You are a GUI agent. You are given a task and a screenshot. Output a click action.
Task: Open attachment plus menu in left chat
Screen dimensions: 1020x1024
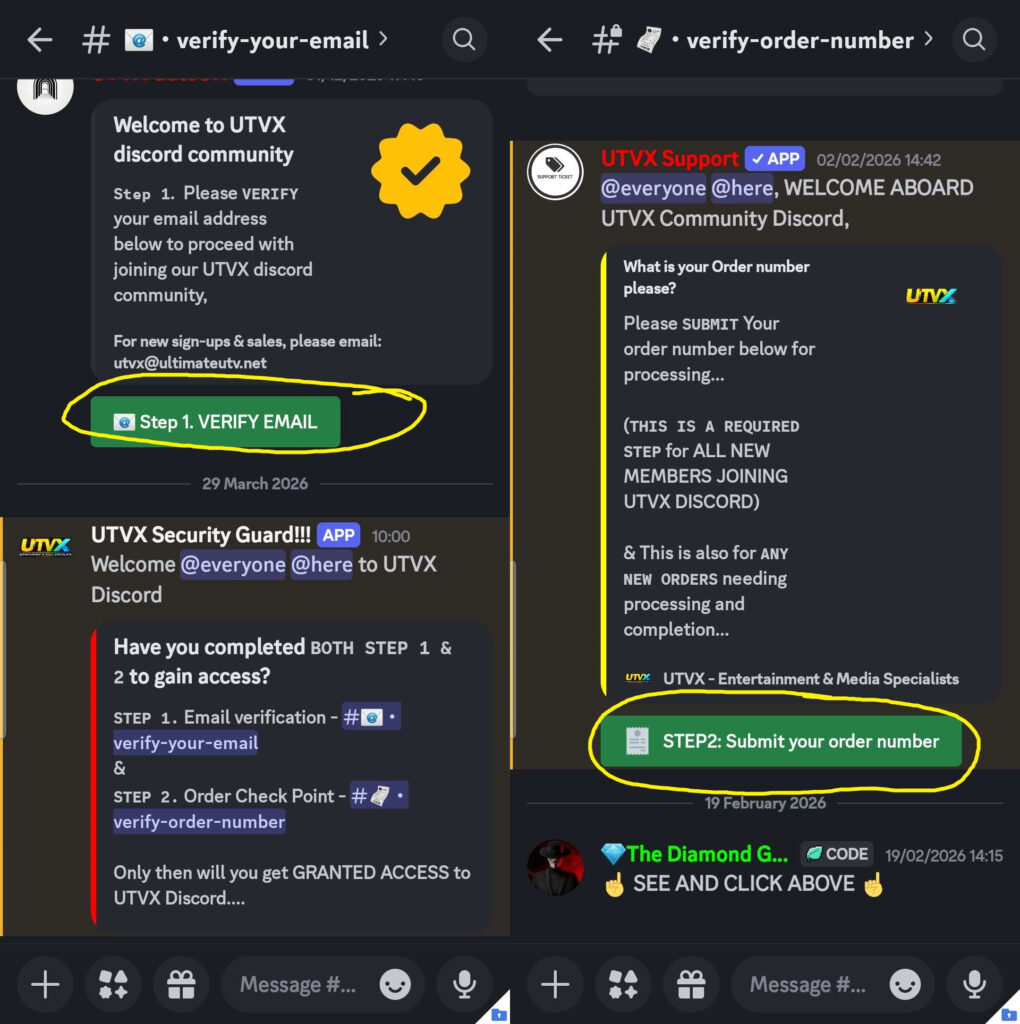pyautogui.click(x=45, y=984)
